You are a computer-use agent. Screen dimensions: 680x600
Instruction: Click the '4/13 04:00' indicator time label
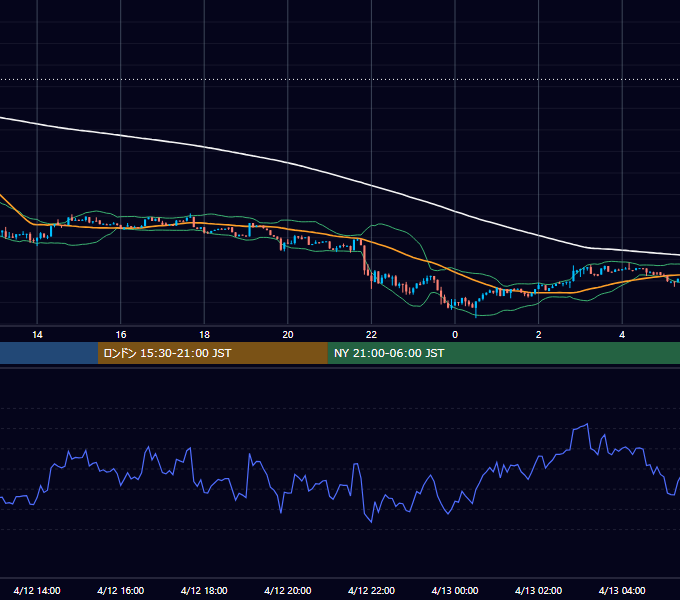click(622, 590)
